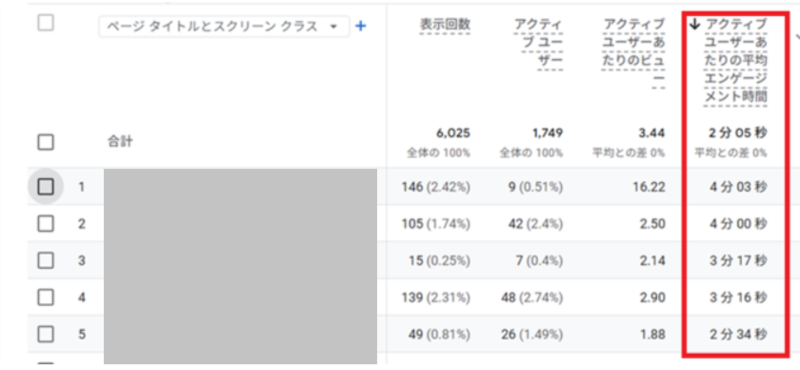Mark the row 3 checkbox
Screen dimensions: 800x370
(x=46, y=261)
